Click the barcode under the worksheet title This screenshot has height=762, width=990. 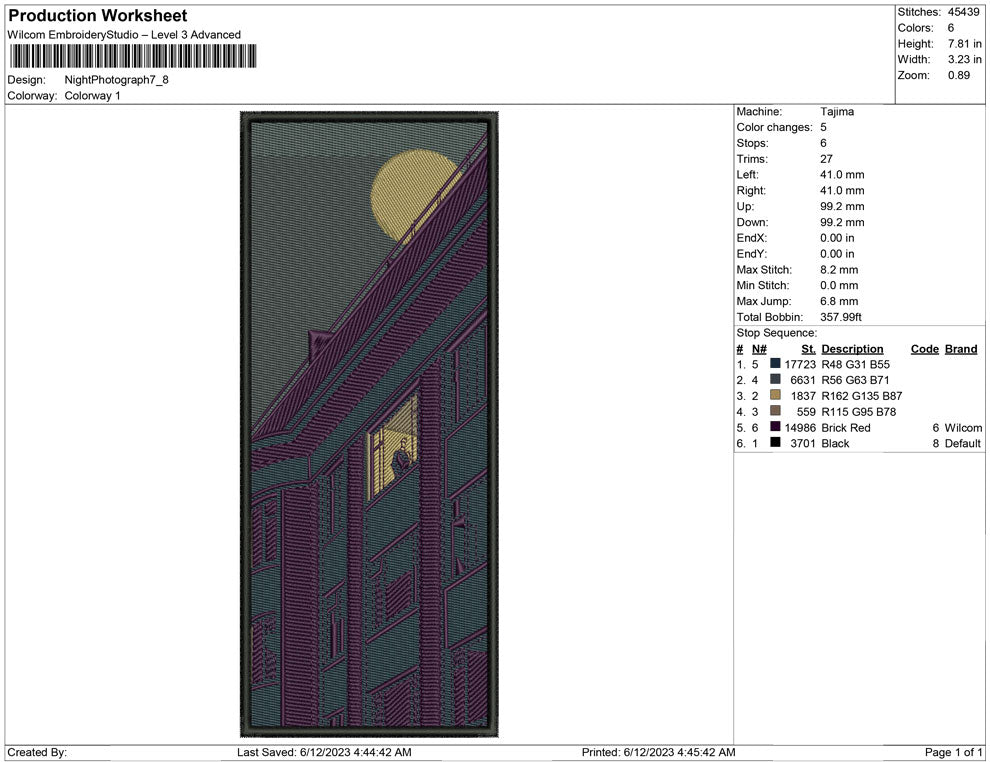[x=132, y=56]
